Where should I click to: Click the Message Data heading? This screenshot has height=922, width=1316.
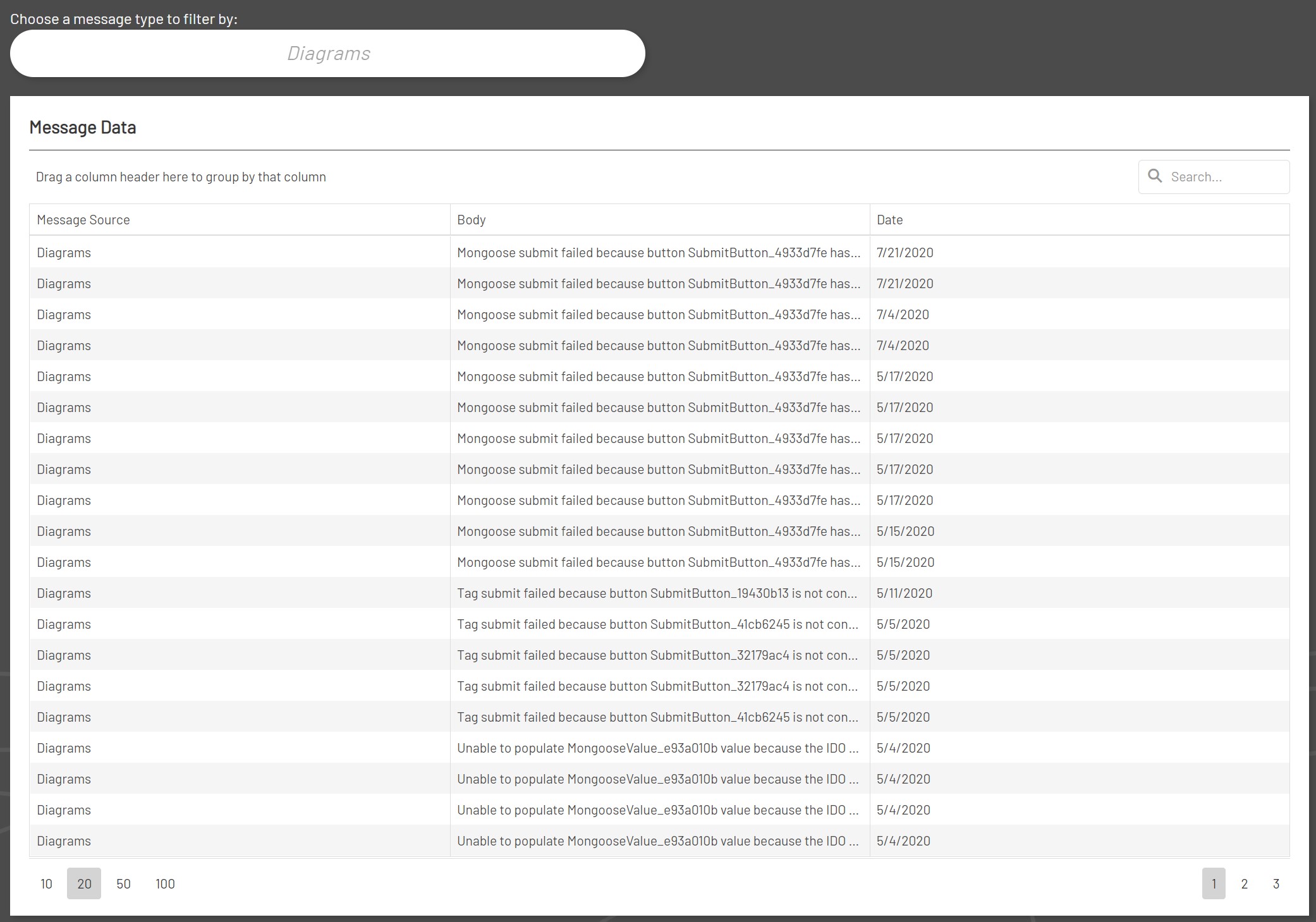[x=83, y=127]
